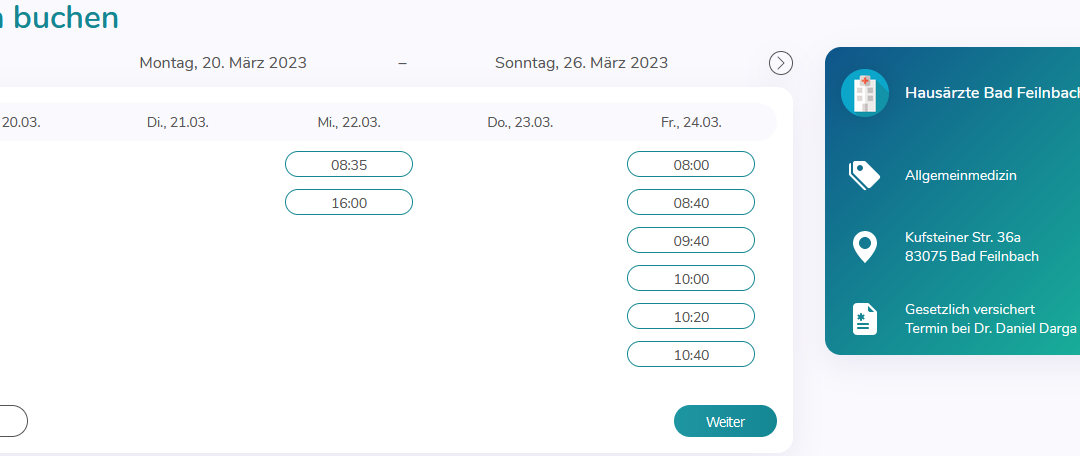The height and width of the screenshot is (456, 1080).
Task: Choose the 08:00 Friday time slot
Action: (691, 164)
